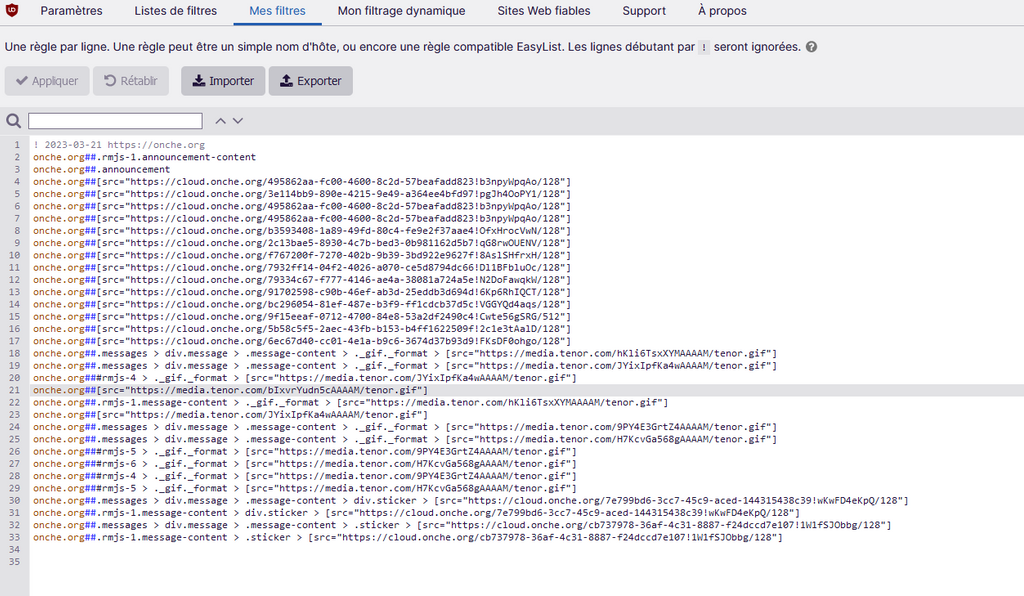Screen dimensions: 1024x596
Task: Import filters with the Importer button
Action: 223,81
